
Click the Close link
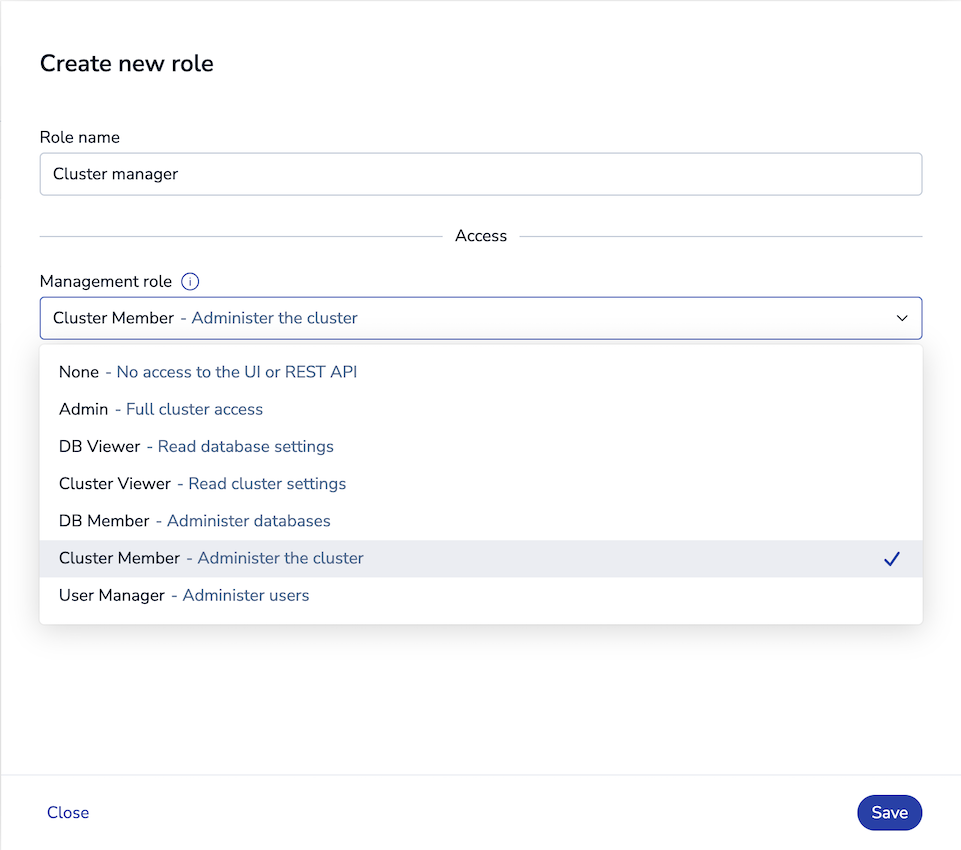point(67,812)
